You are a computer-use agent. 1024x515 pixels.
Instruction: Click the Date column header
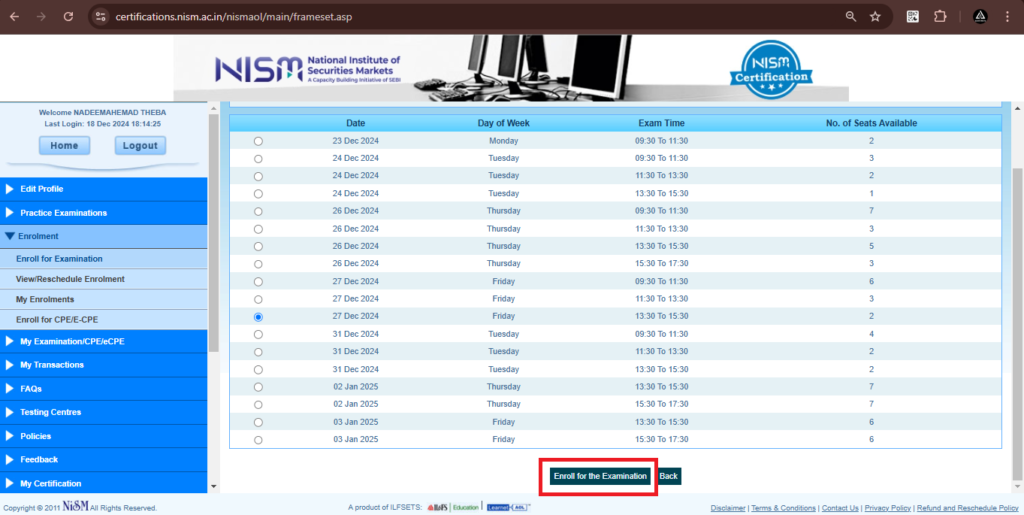click(x=356, y=123)
